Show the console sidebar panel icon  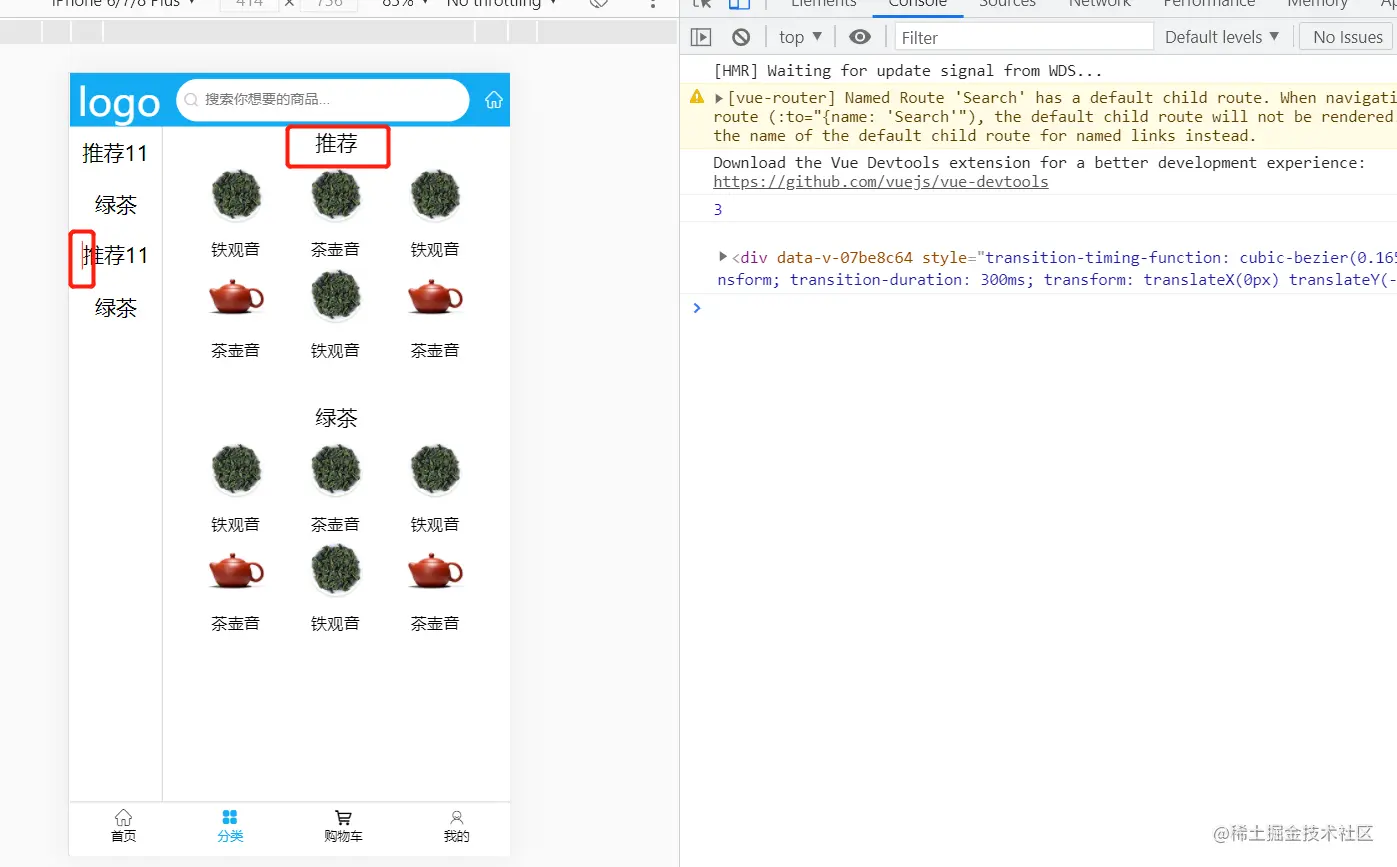(701, 37)
